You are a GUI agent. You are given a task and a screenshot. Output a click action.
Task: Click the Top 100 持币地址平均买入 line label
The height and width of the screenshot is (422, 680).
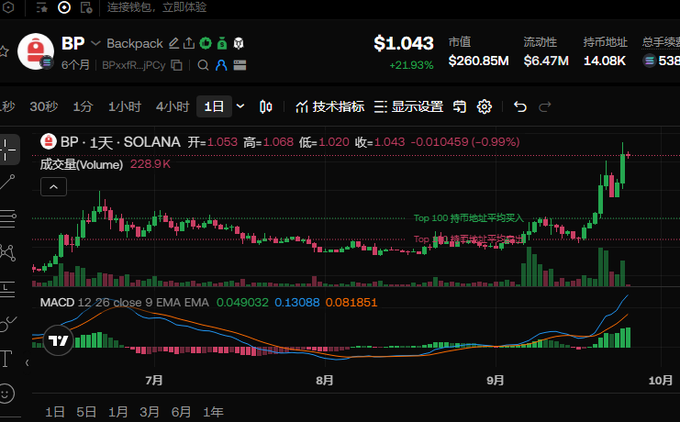coord(469,218)
